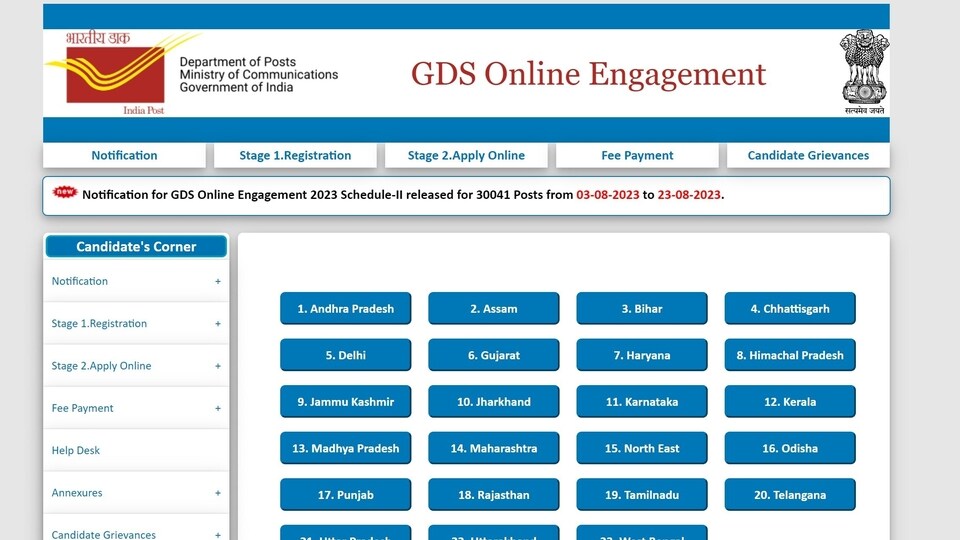Expand Notification in Candidate's Corner
This screenshot has width=960, height=540.
(136, 281)
